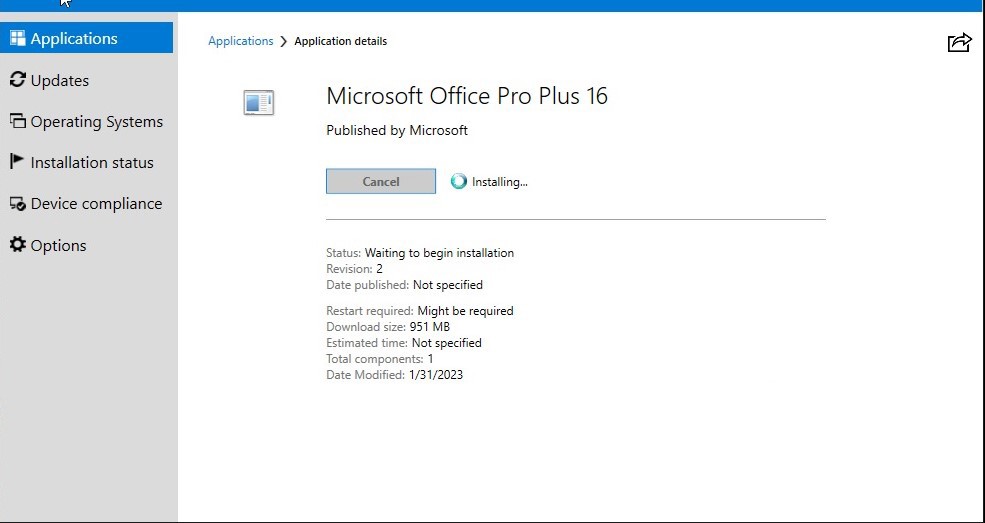Click the Installing... status text
Viewport: 985px width, 523px height.
(x=499, y=182)
